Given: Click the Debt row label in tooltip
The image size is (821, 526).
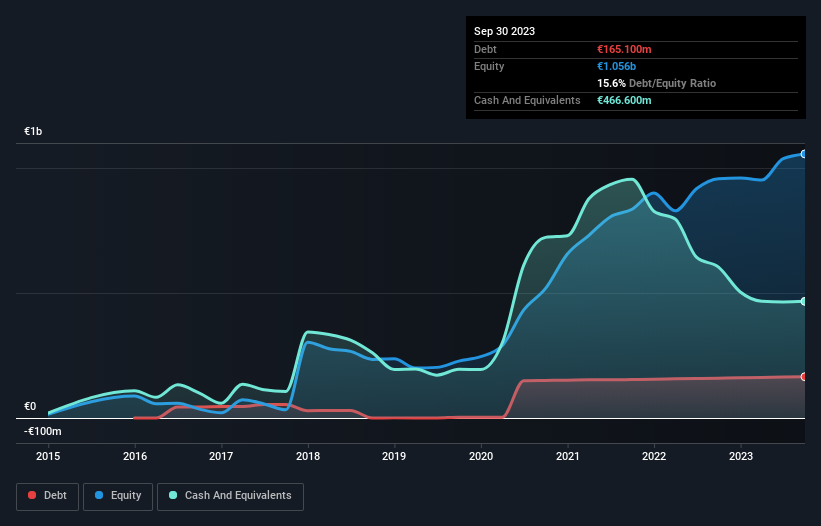Looking at the screenshot, I should tap(485, 49).
